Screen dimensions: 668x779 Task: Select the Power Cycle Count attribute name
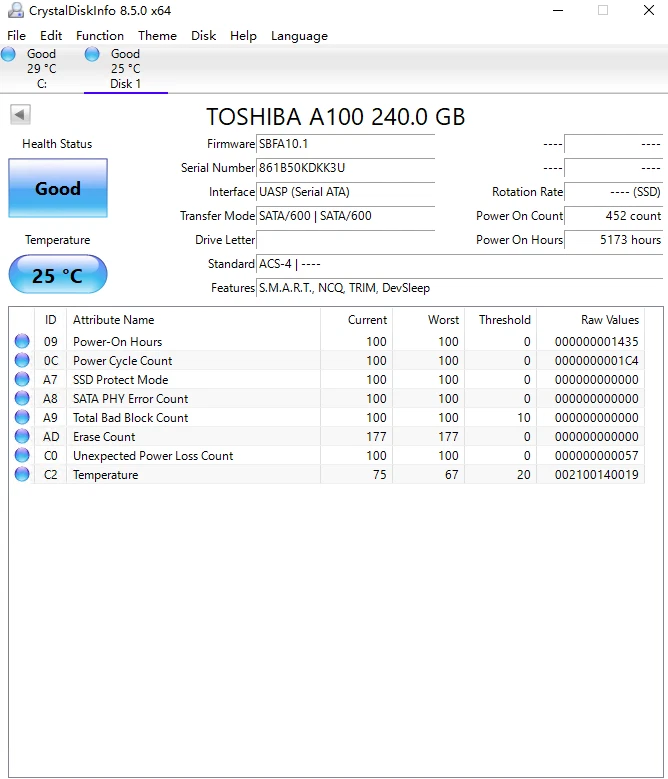click(x=123, y=361)
